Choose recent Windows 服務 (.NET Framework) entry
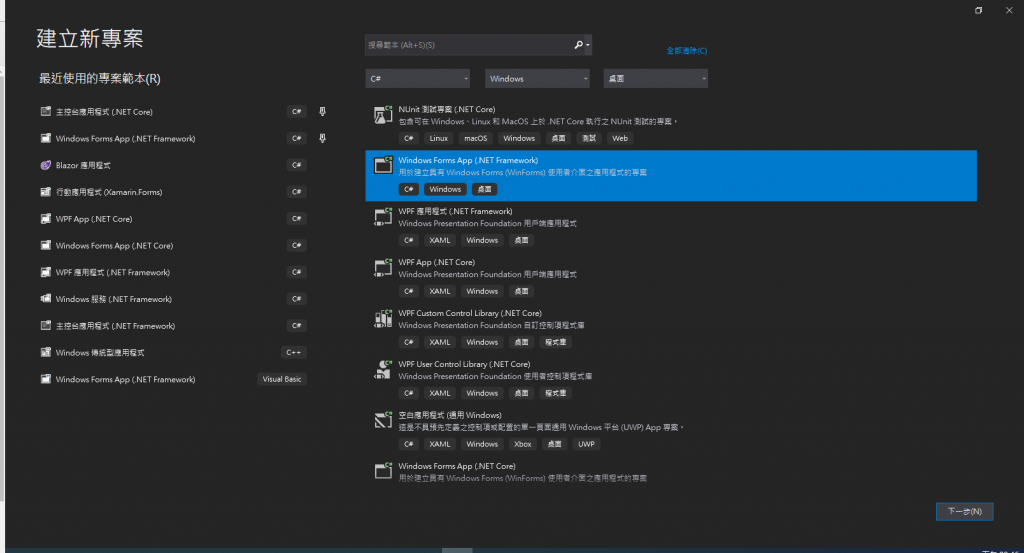Screen dimensions: 1024x553 tap(173, 299)
